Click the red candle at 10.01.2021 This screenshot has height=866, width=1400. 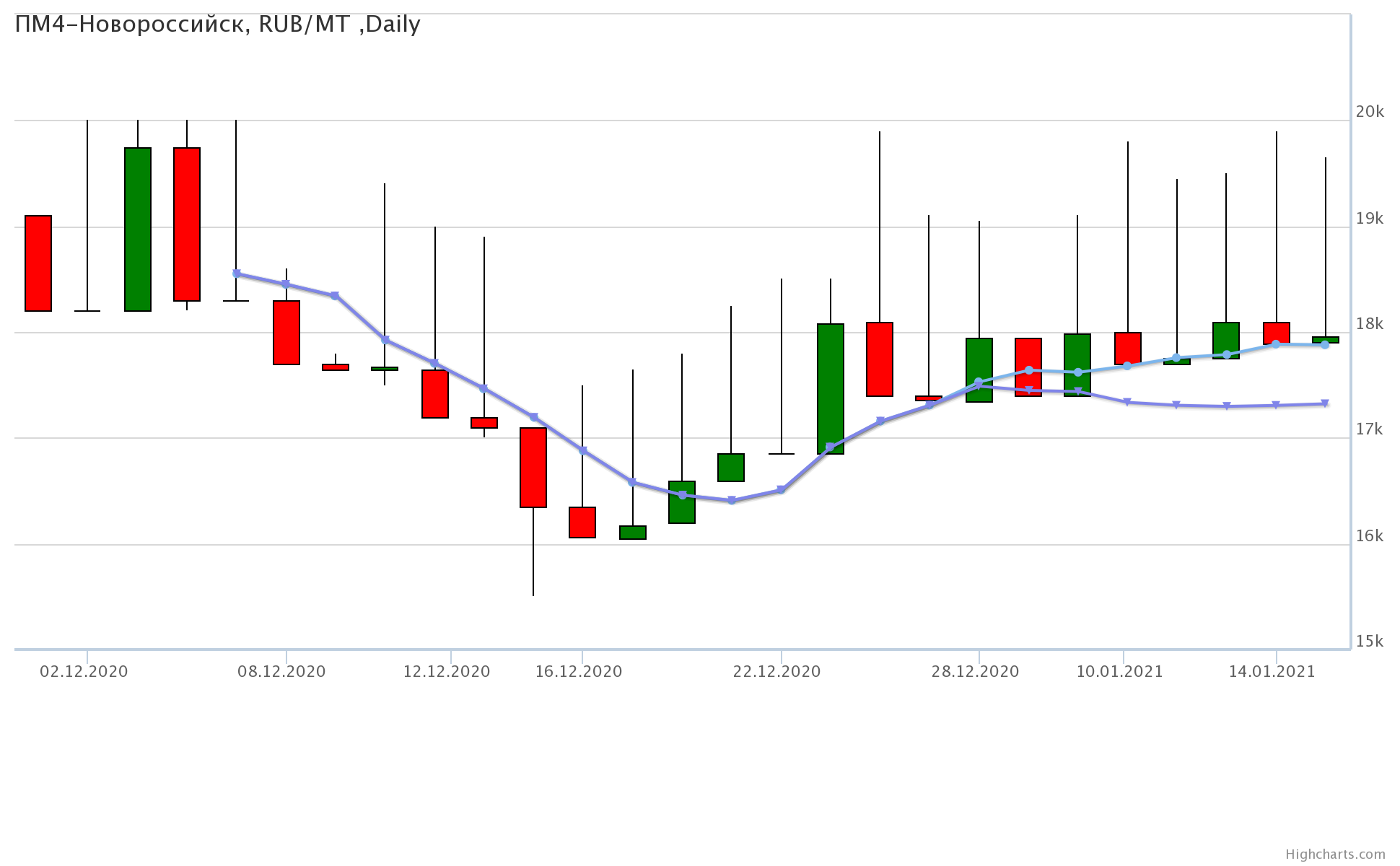(1128, 349)
